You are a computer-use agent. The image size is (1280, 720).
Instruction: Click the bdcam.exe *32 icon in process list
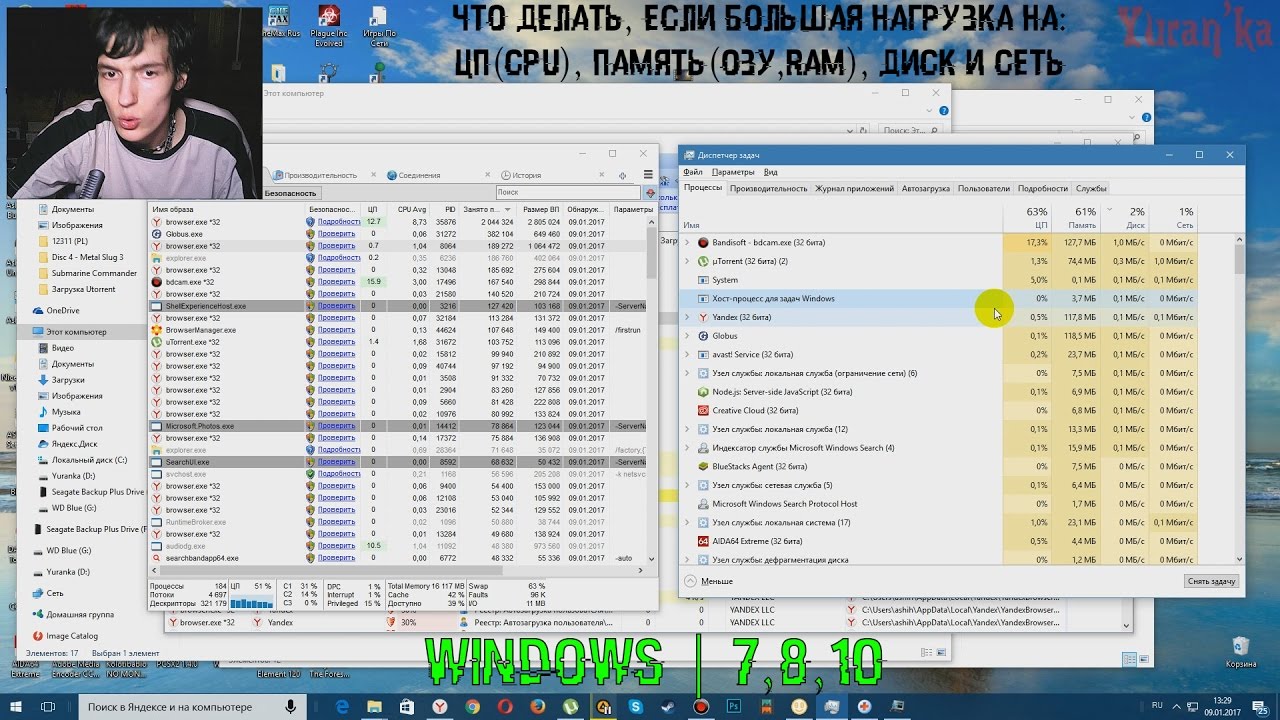[x=156, y=282]
